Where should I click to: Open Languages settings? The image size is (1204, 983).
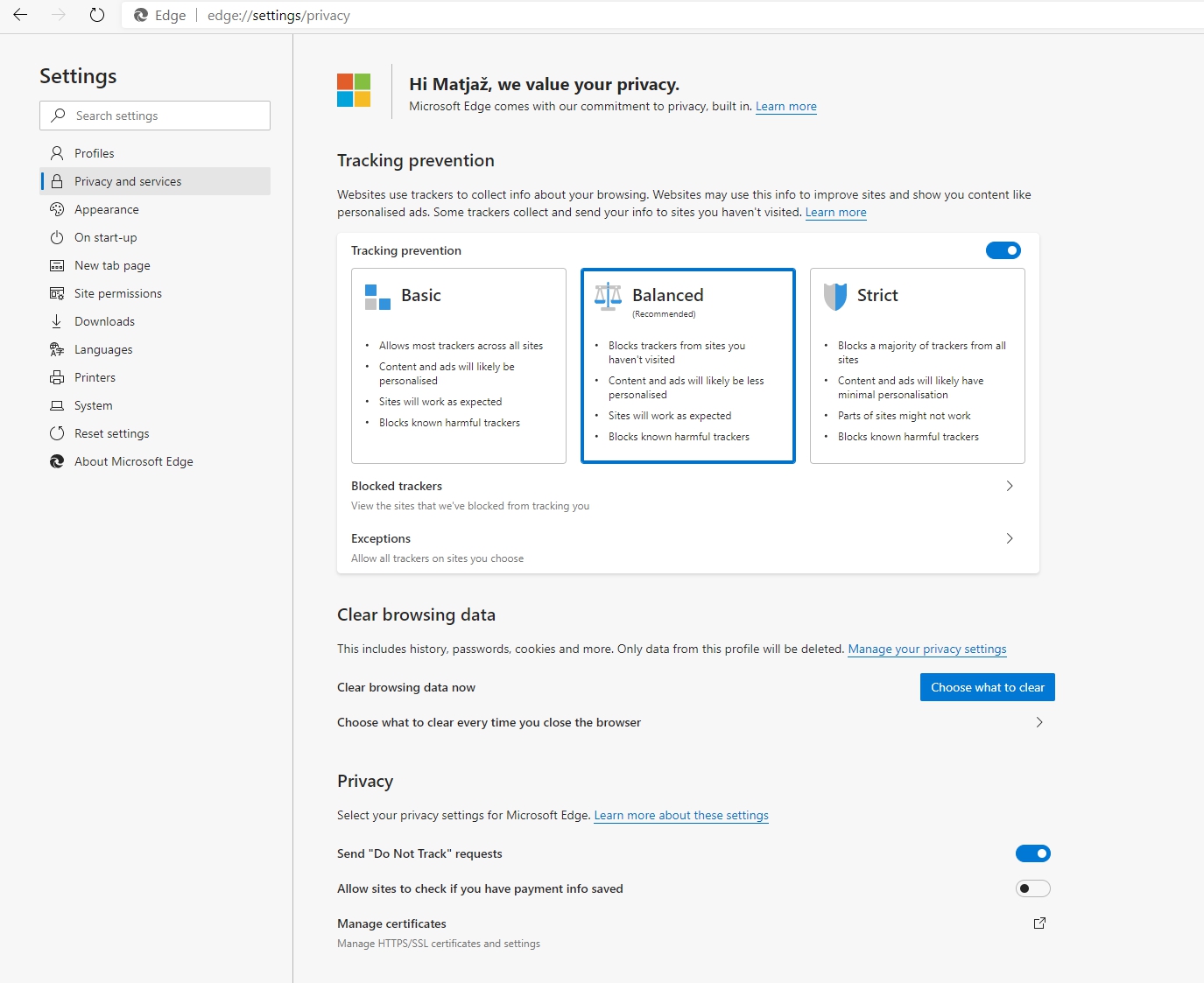click(x=155, y=349)
